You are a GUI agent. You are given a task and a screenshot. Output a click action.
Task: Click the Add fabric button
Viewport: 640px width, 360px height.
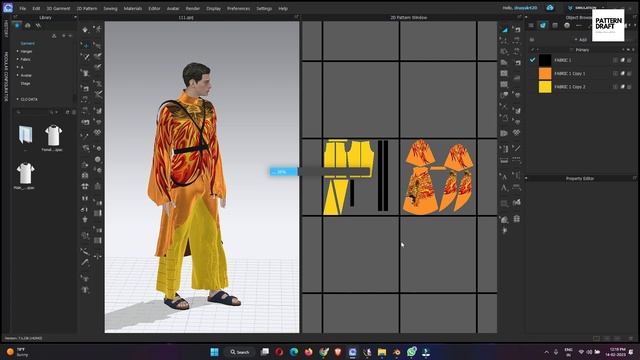click(580, 40)
